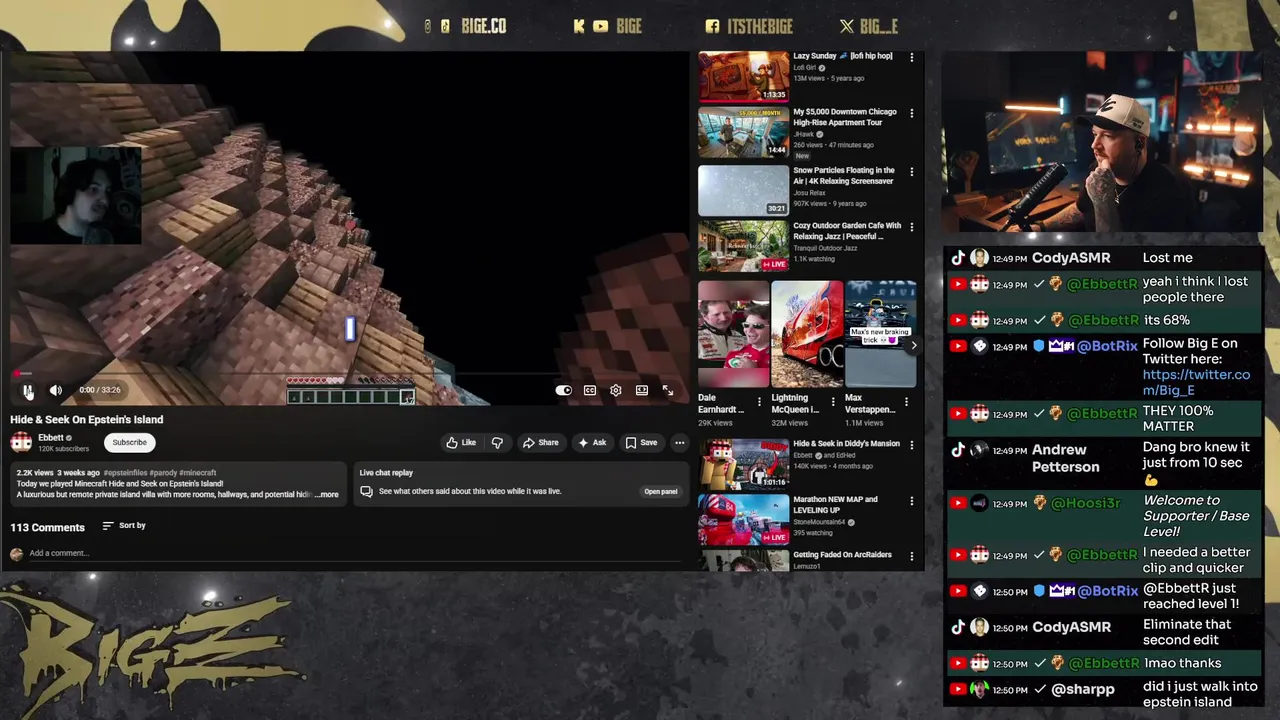Open menu for Dale Earnhardt short
The width and height of the screenshot is (1280, 720).
click(x=759, y=402)
